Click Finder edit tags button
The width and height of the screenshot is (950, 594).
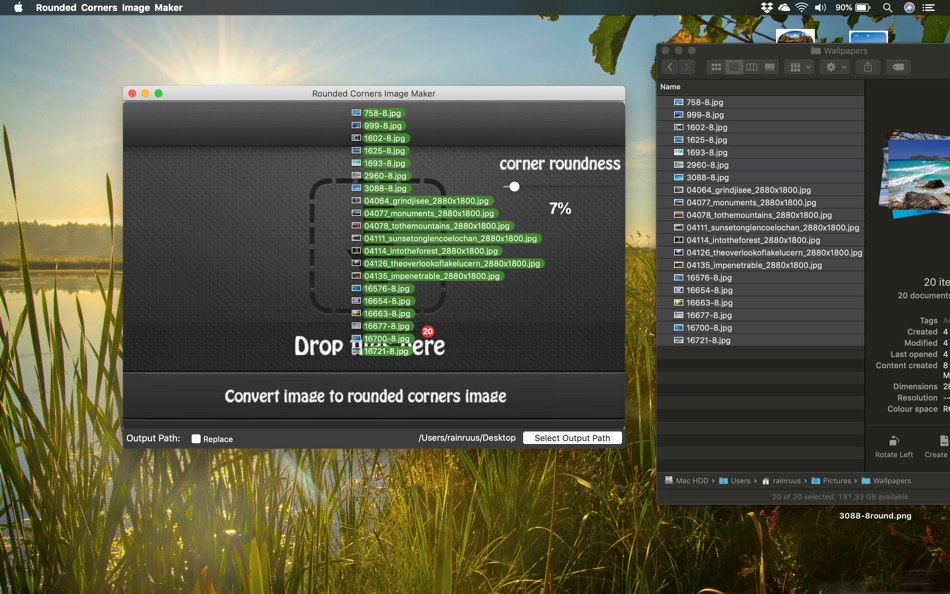coord(899,67)
